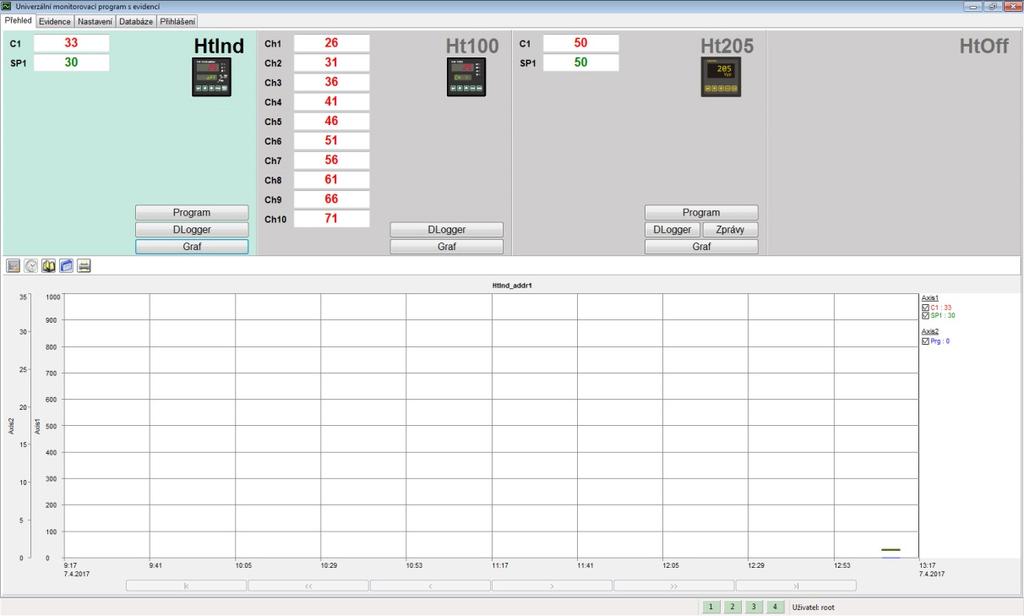Viewport: 1024px width, 616px height.
Task: Click the DLogger button in HtInd panel
Action: (x=192, y=229)
